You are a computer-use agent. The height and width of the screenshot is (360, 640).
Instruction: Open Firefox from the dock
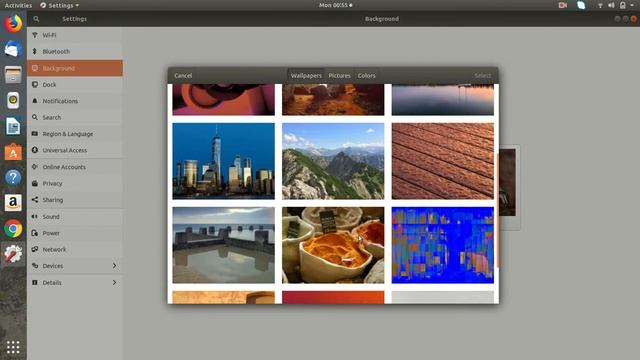pos(13,24)
